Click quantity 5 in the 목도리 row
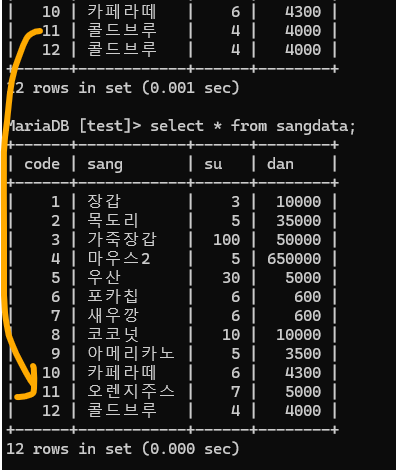 coord(236,221)
